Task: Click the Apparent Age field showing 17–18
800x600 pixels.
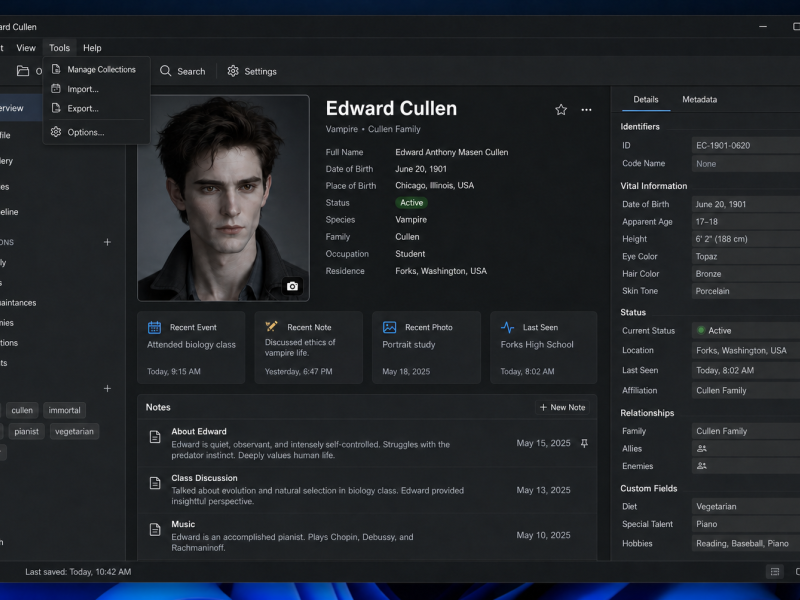Action: pos(745,221)
